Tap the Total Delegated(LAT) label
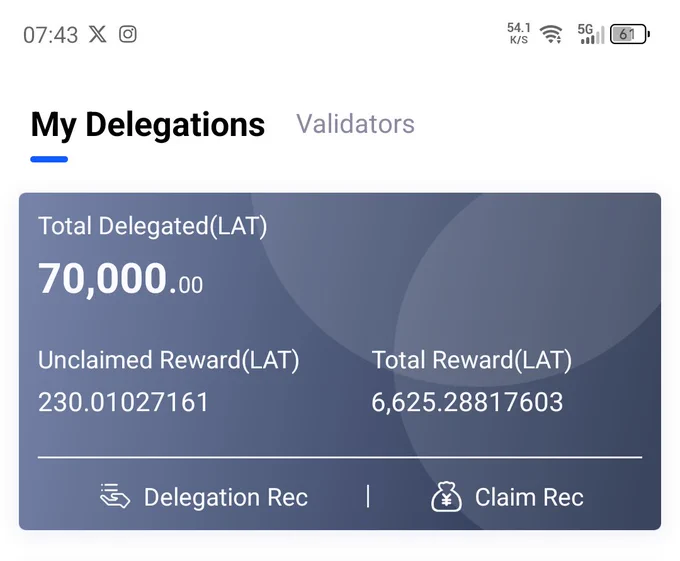680x561 pixels. coord(153,226)
